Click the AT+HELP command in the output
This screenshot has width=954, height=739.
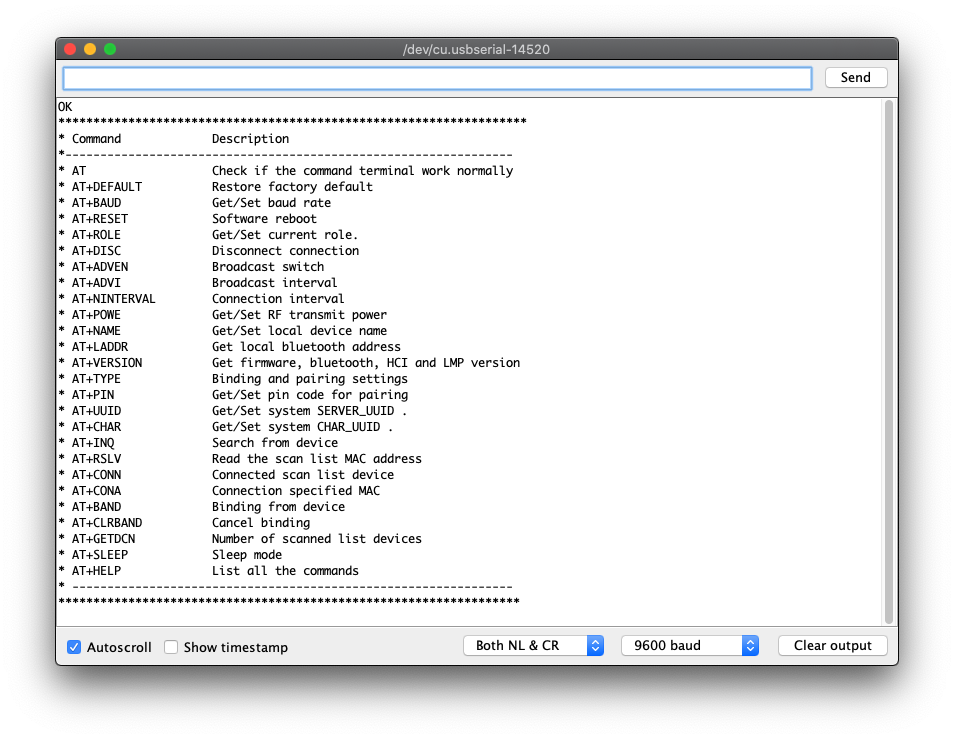(96, 571)
